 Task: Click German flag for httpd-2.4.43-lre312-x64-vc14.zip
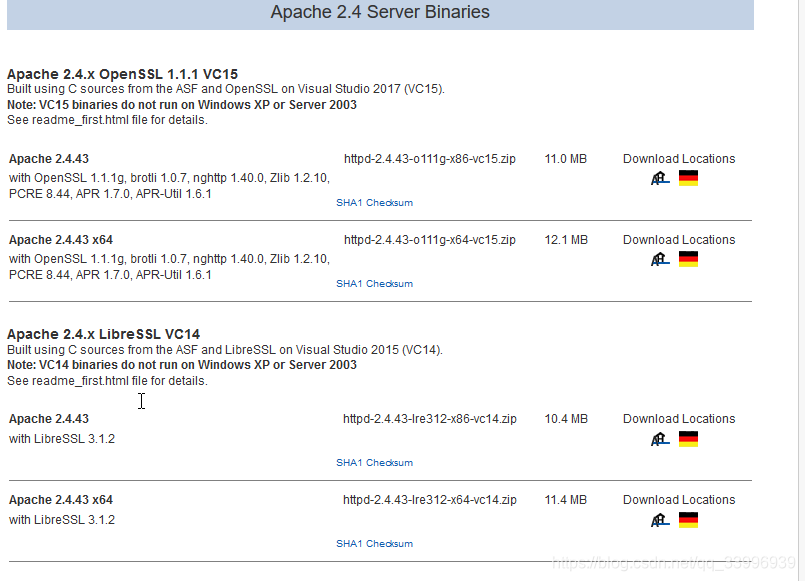688,520
